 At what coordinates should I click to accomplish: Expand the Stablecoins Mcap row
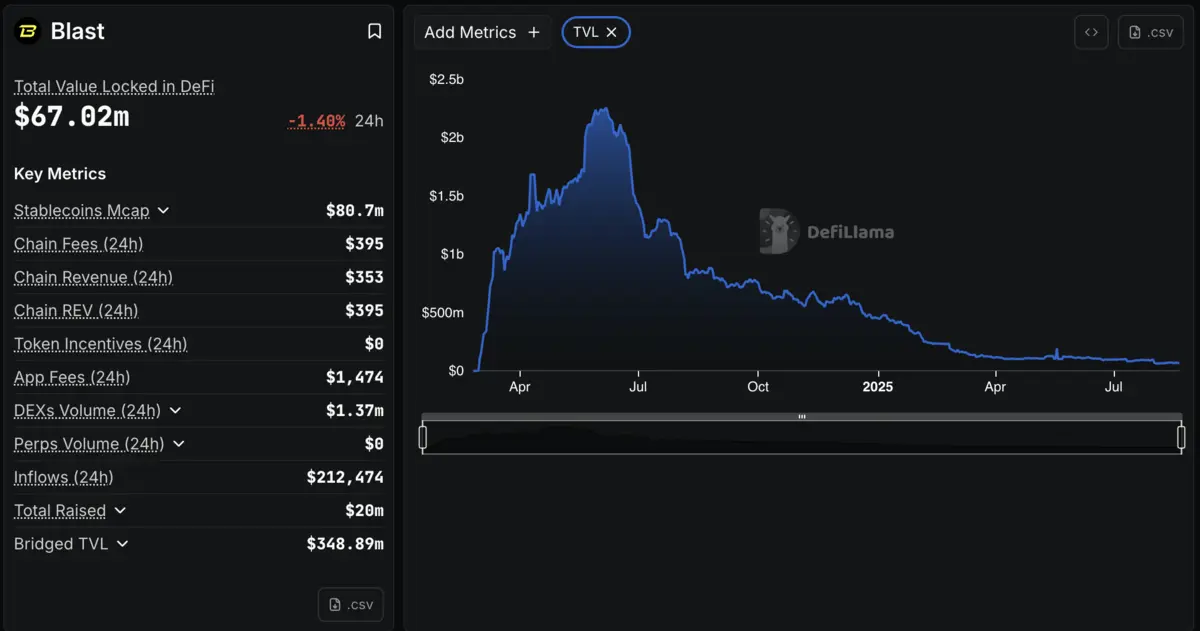[164, 211]
